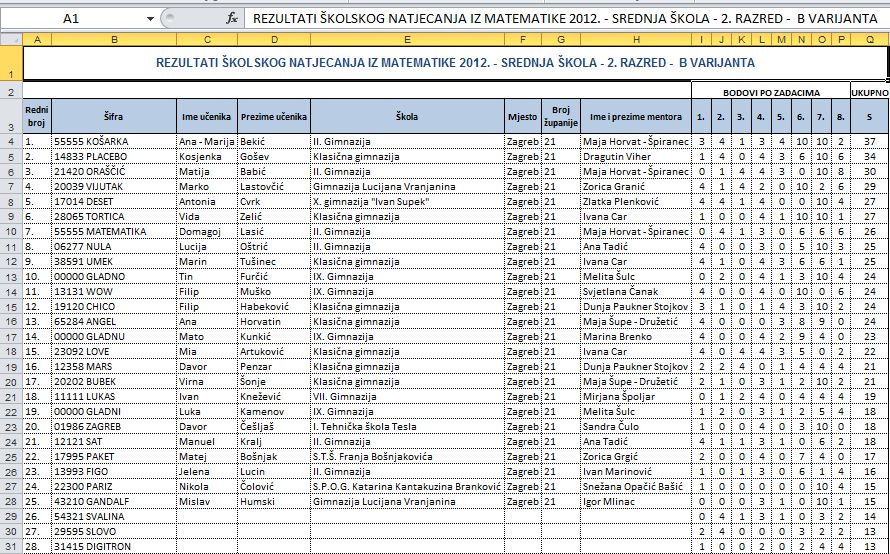Click the 'S' total header cell
Viewport: 890px width, 554px height.
(870, 116)
